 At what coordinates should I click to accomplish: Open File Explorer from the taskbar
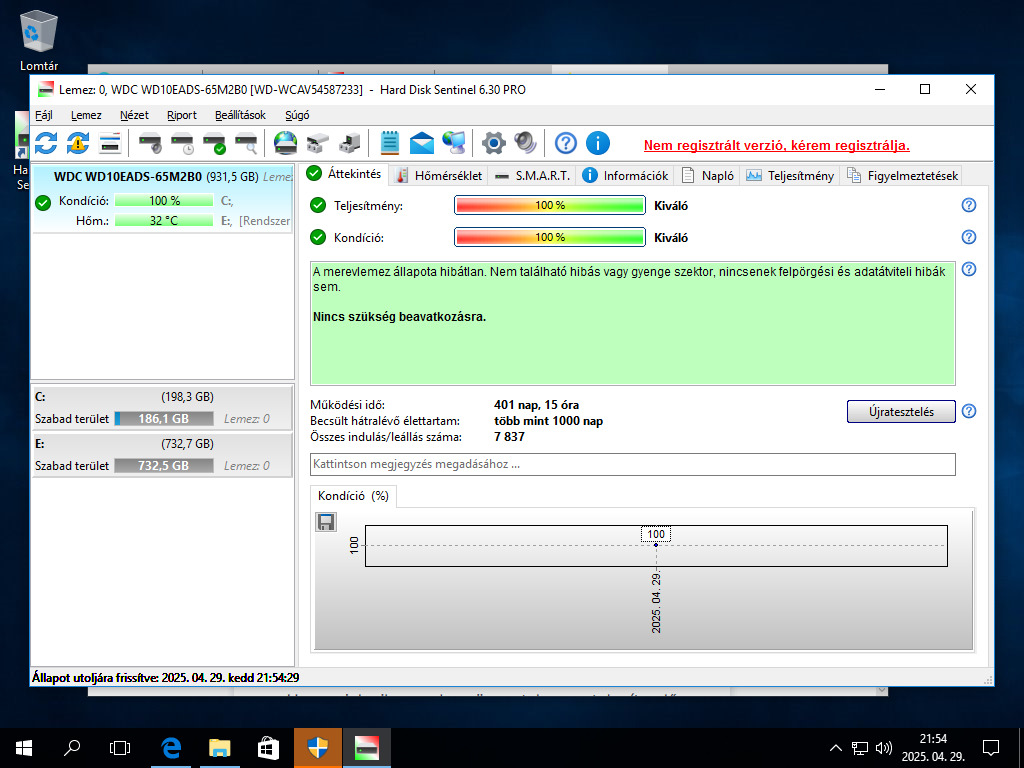[219, 748]
